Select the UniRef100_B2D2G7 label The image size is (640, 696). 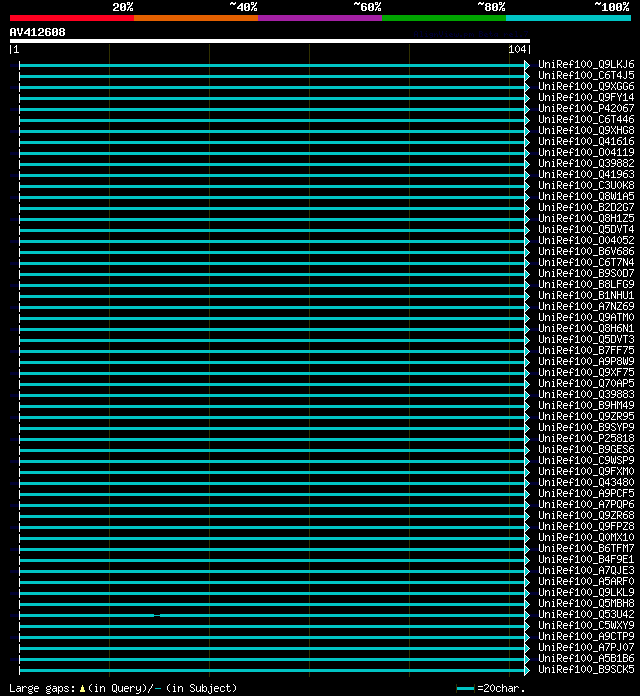click(x=586, y=207)
